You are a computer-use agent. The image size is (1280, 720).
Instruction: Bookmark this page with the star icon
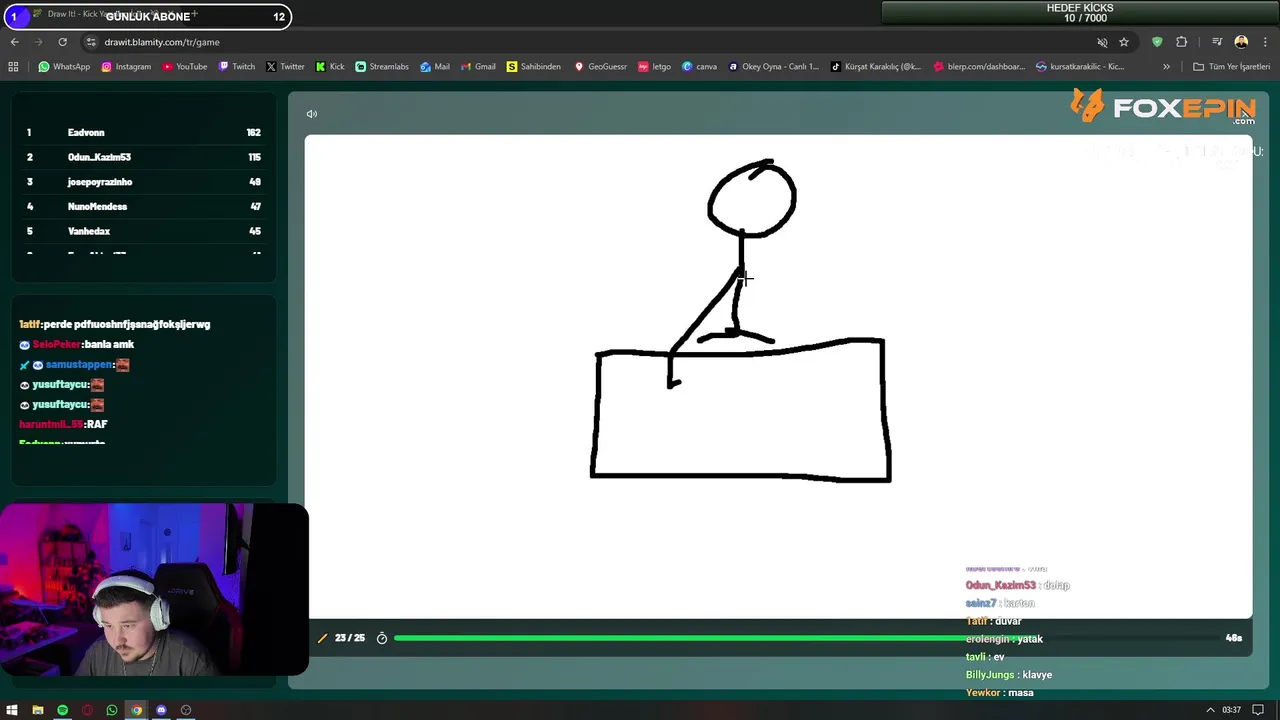point(1124,42)
